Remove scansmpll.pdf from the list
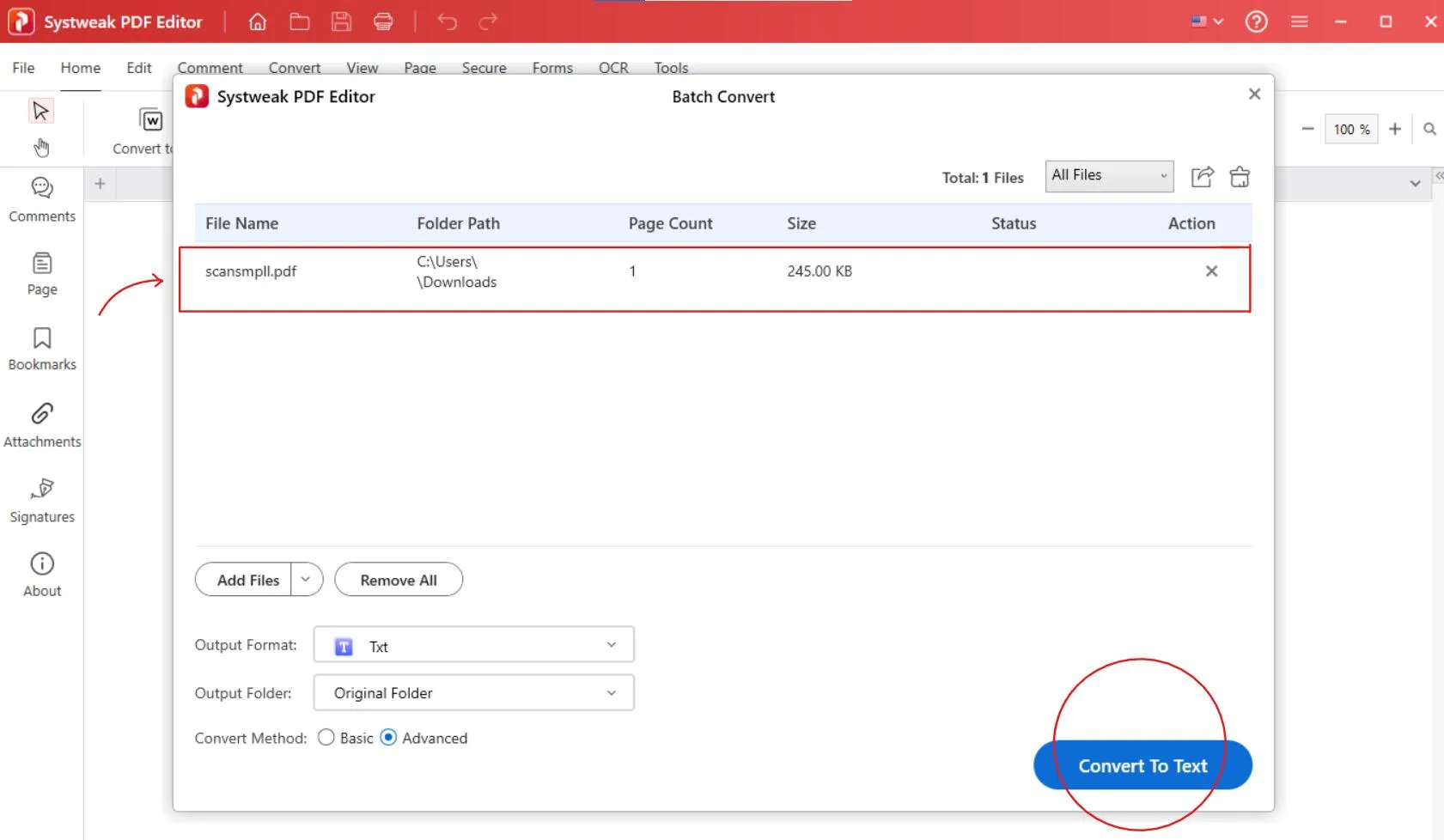 (x=1211, y=271)
